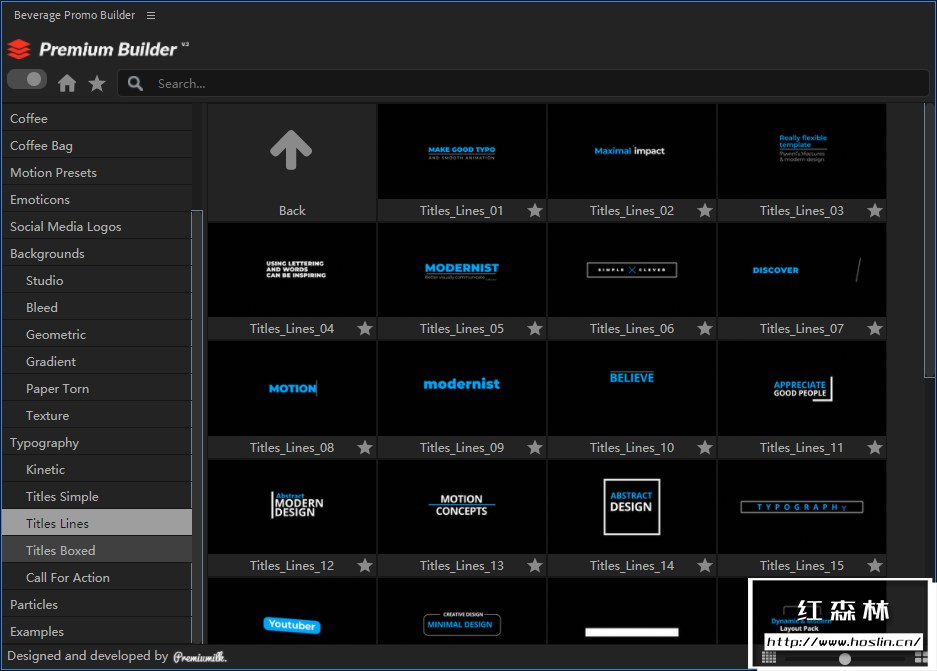The height and width of the screenshot is (671, 937).
Task: Choose the MOTION Titles_Lines_08 thumbnail
Action: coord(292,388)
